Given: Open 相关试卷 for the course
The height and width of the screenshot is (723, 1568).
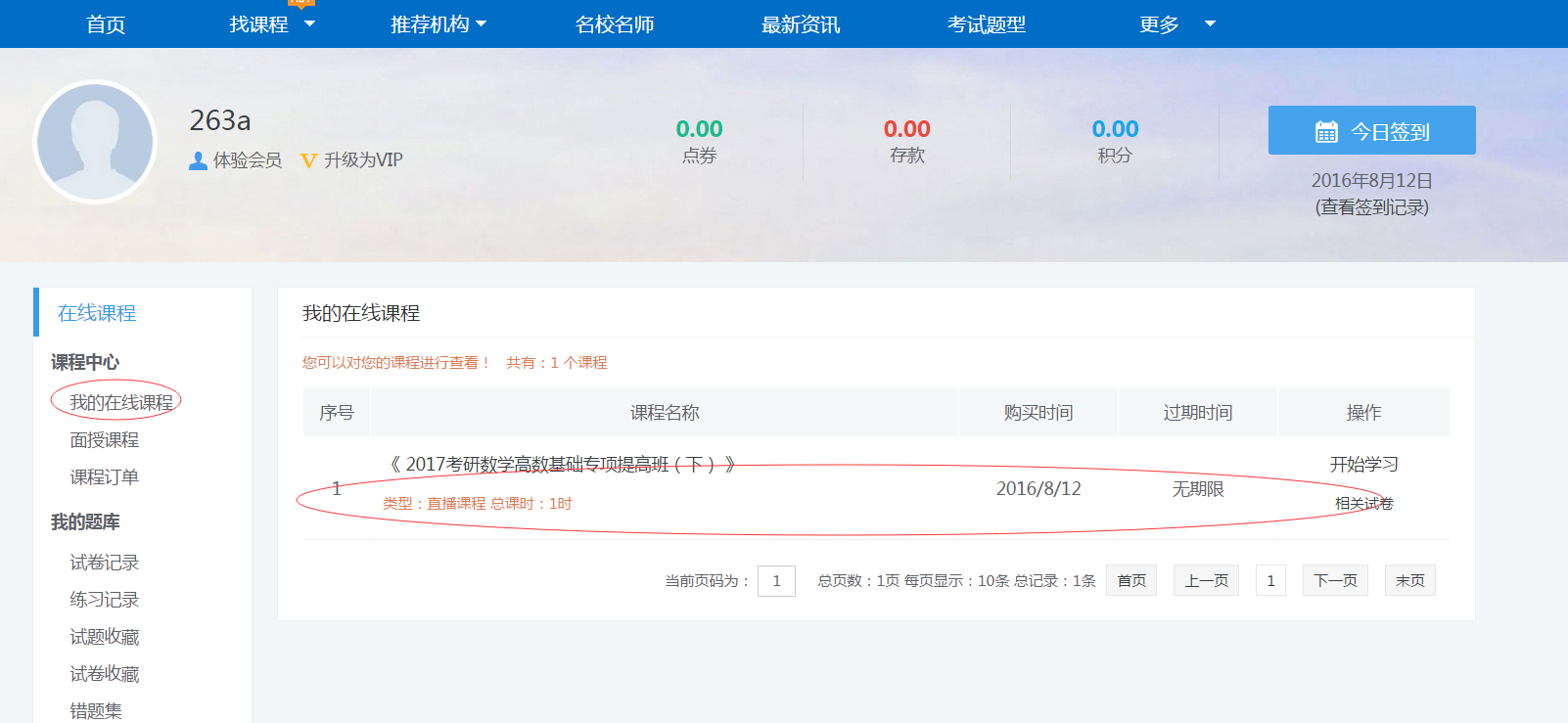Looking at the screenshot, I should [1363, 504].
